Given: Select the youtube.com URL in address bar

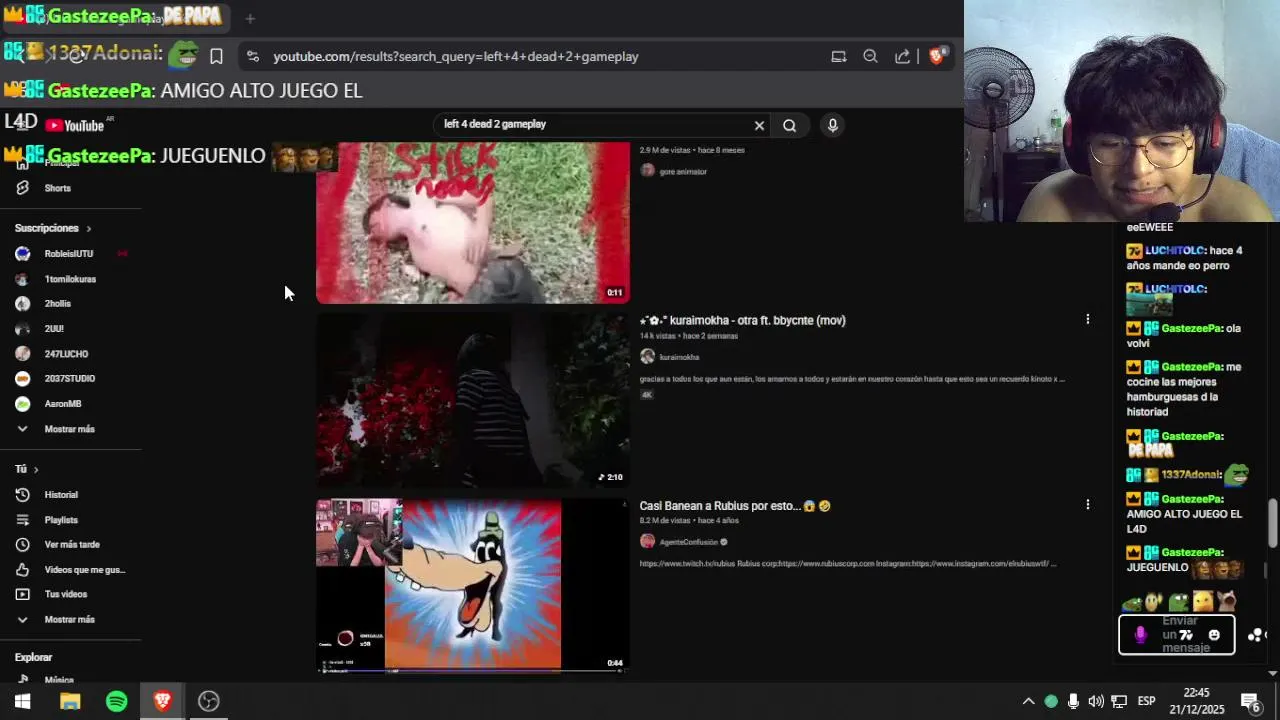Looking at the screenshot, I should pos(456,57).
